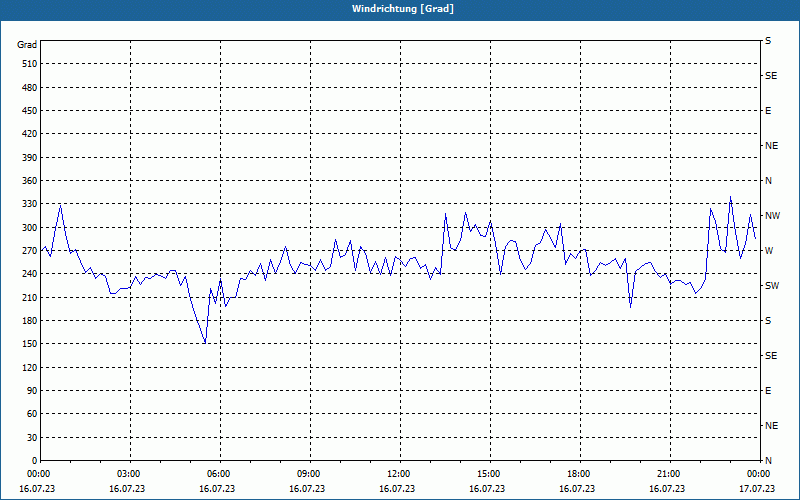Click the 16.07.23 date under 03:00
The width and height of the screenshot is (800, 500).
pos(127,489)
